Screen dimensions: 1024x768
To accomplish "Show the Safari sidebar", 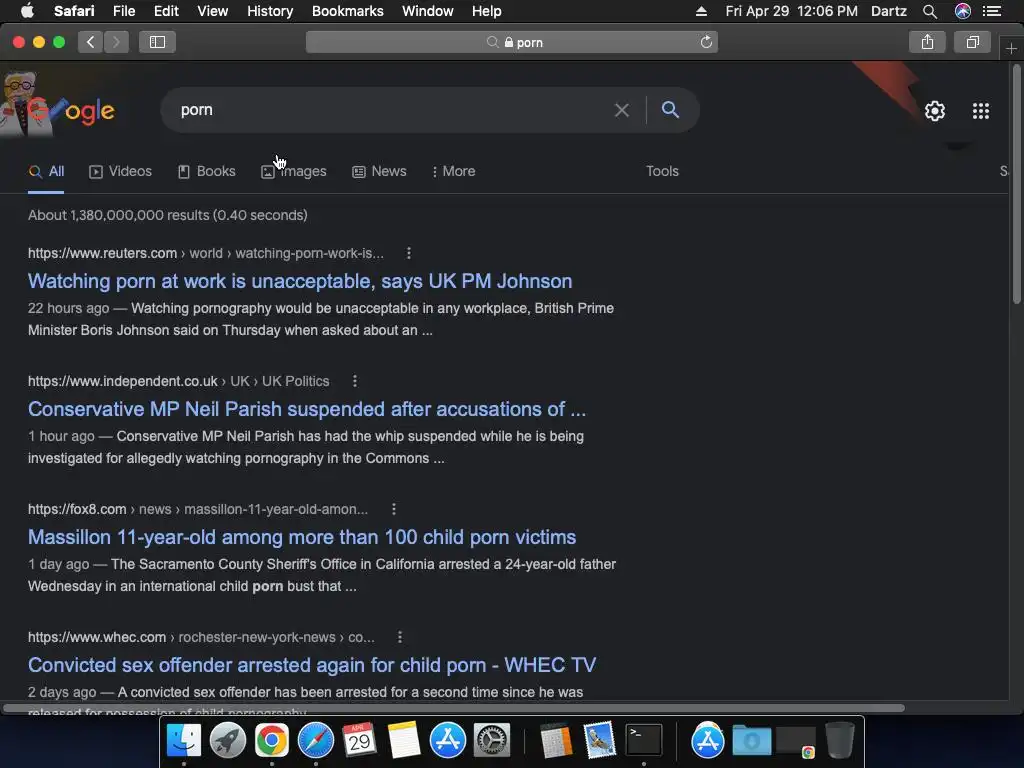I will (157, 42).
